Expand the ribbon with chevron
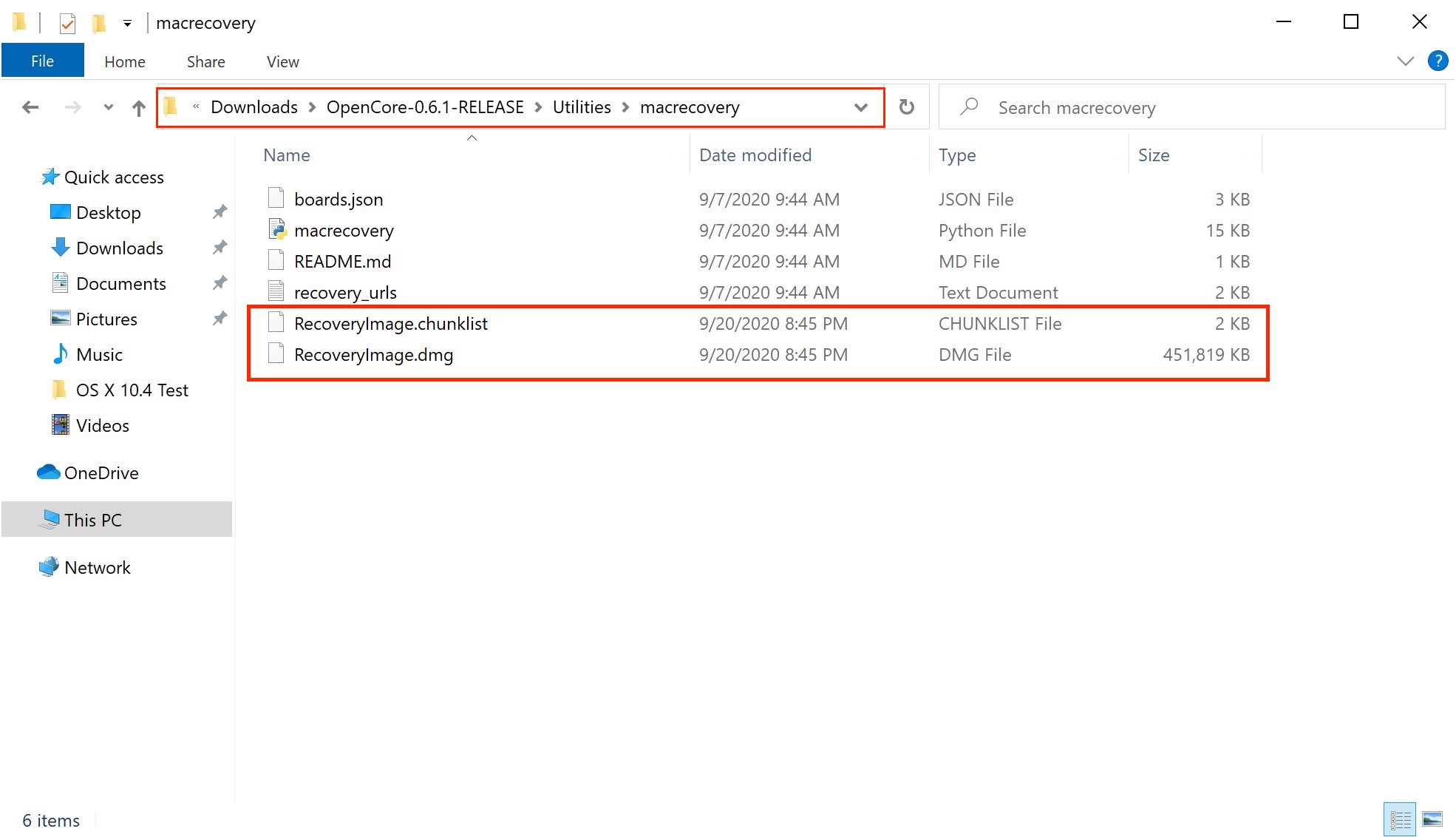Viewport: 1456px width, 837px height. coord(1405,61)
